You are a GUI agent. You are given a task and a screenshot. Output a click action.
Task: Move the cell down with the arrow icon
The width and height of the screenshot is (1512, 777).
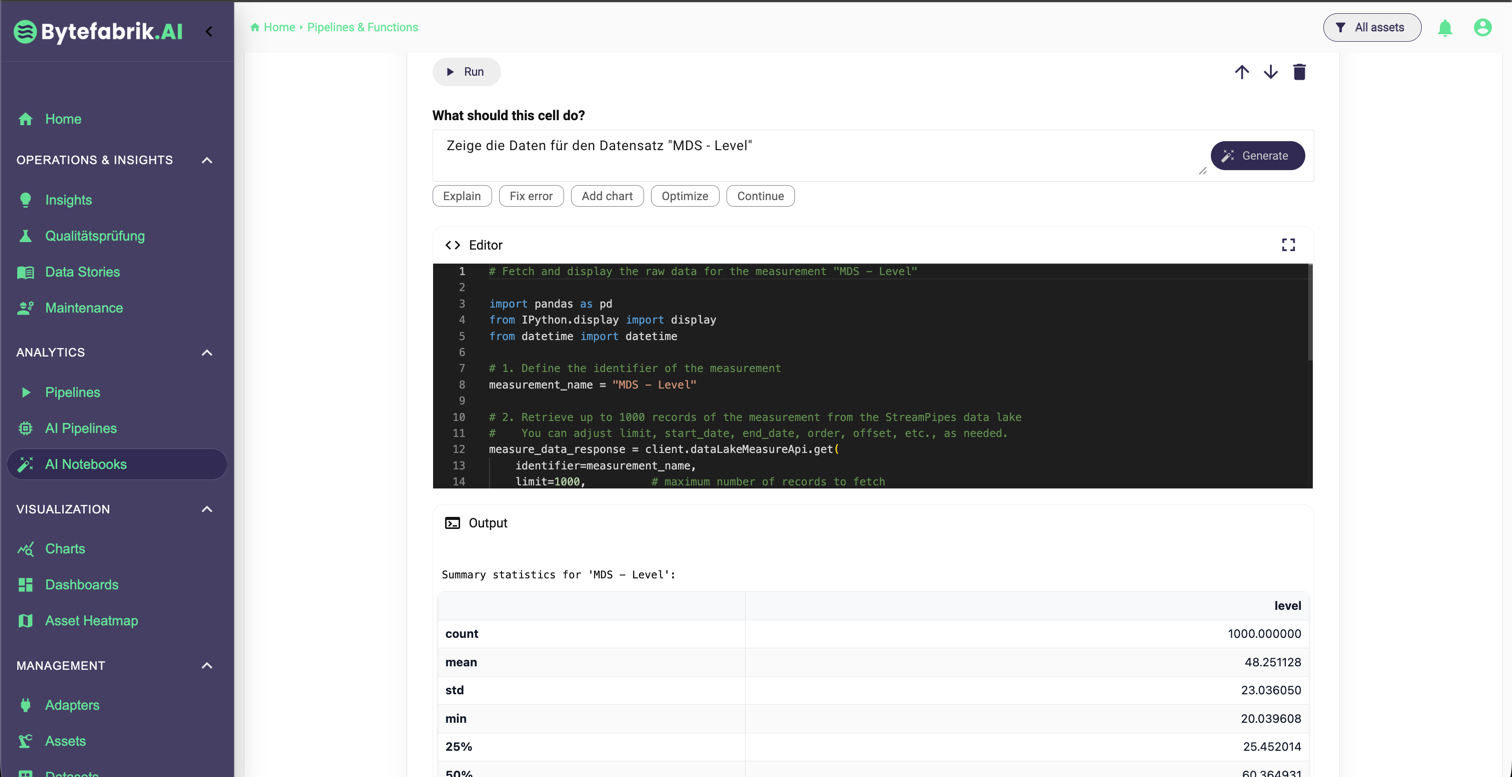(x=1270, y=72)
